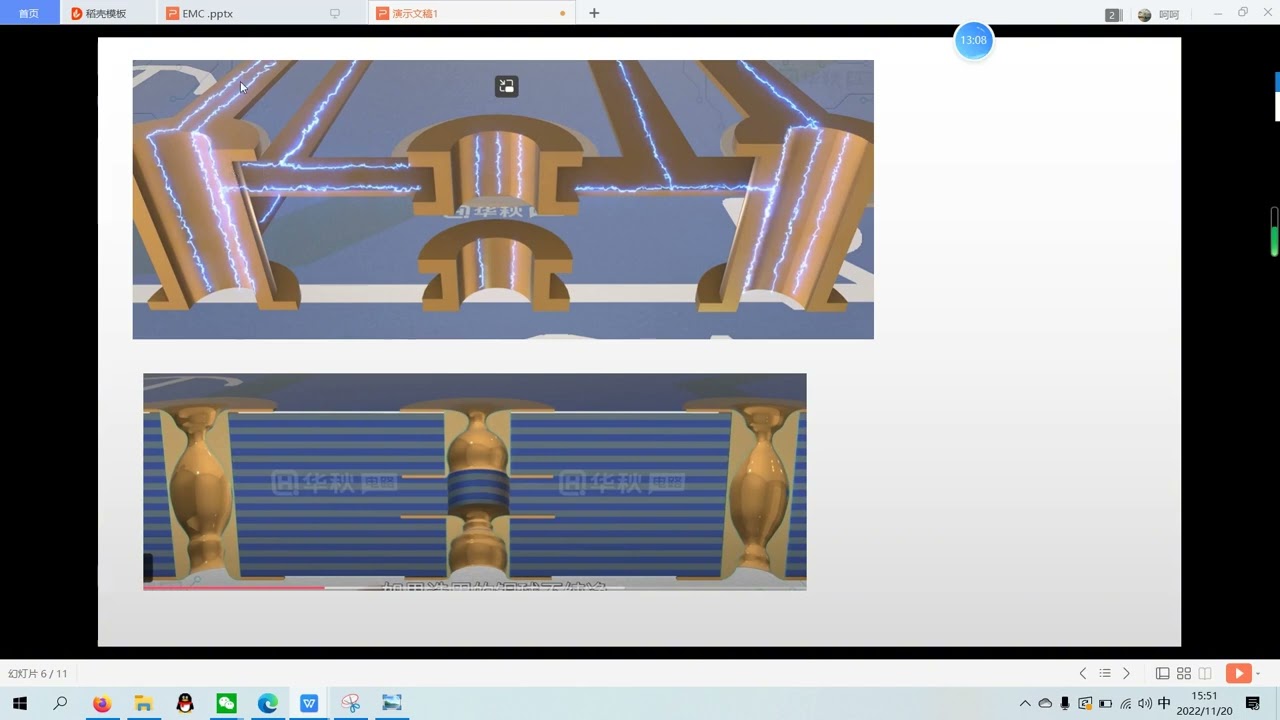Viewport: 1280px width, 720px height.
Task: Open the Windows Start menu
Action: (20, 704)
